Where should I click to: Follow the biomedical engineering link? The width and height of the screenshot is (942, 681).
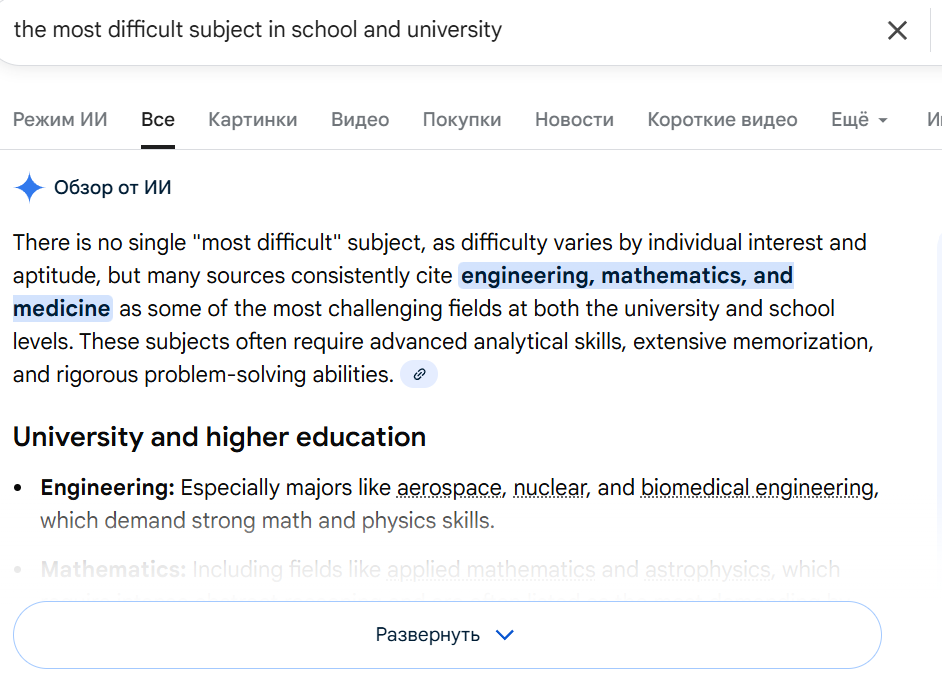click(x=757, y=488)
